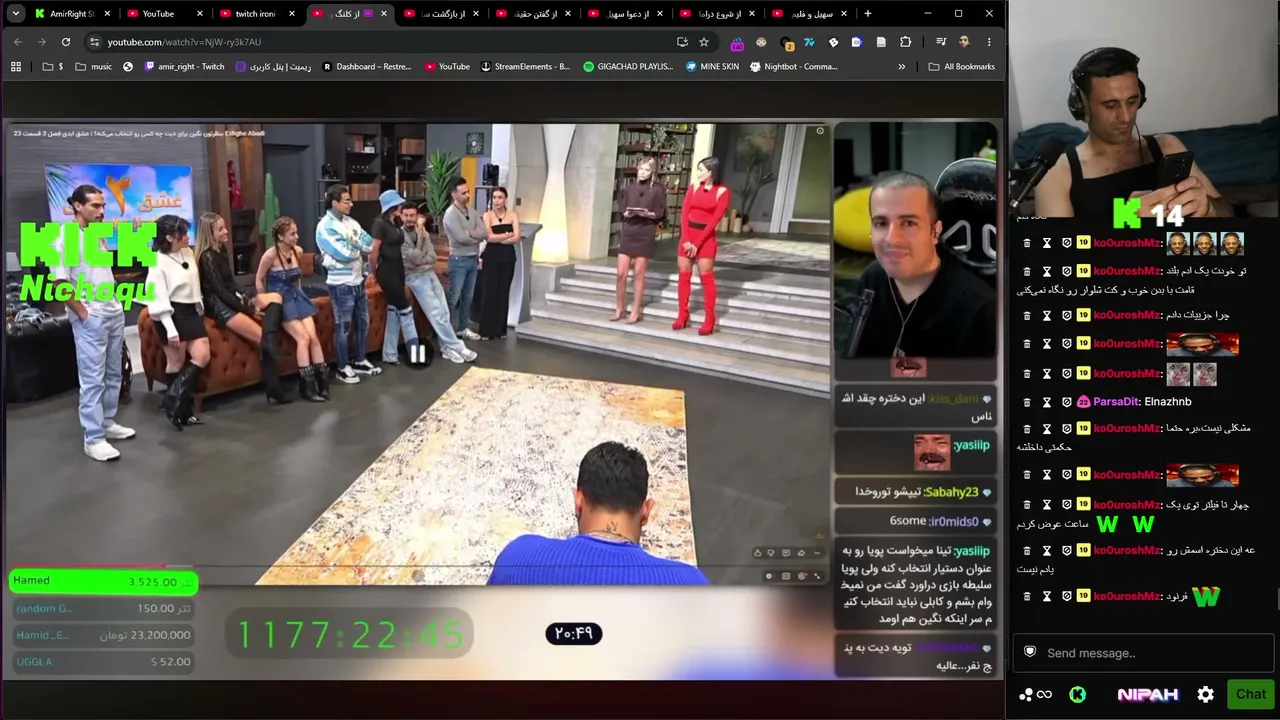Install or cast via the address bar icon
The height and width of the screenshot is (720, 1280).
682,42
